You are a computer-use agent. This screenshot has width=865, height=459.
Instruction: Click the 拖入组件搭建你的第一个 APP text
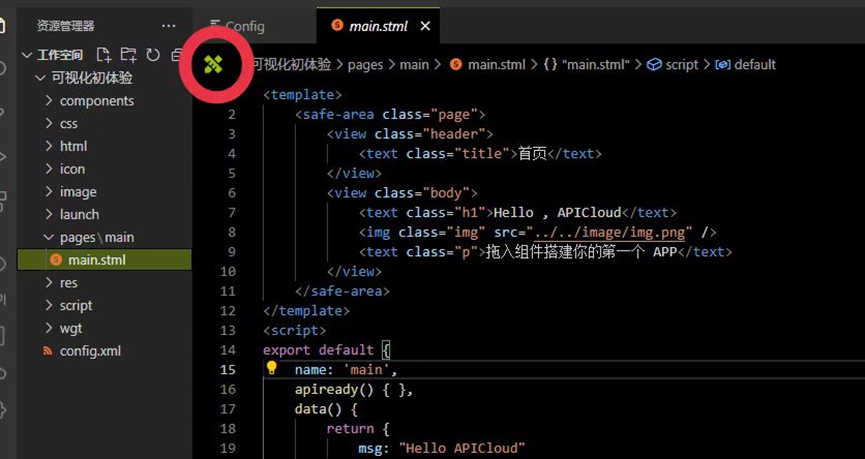point(581,252)
